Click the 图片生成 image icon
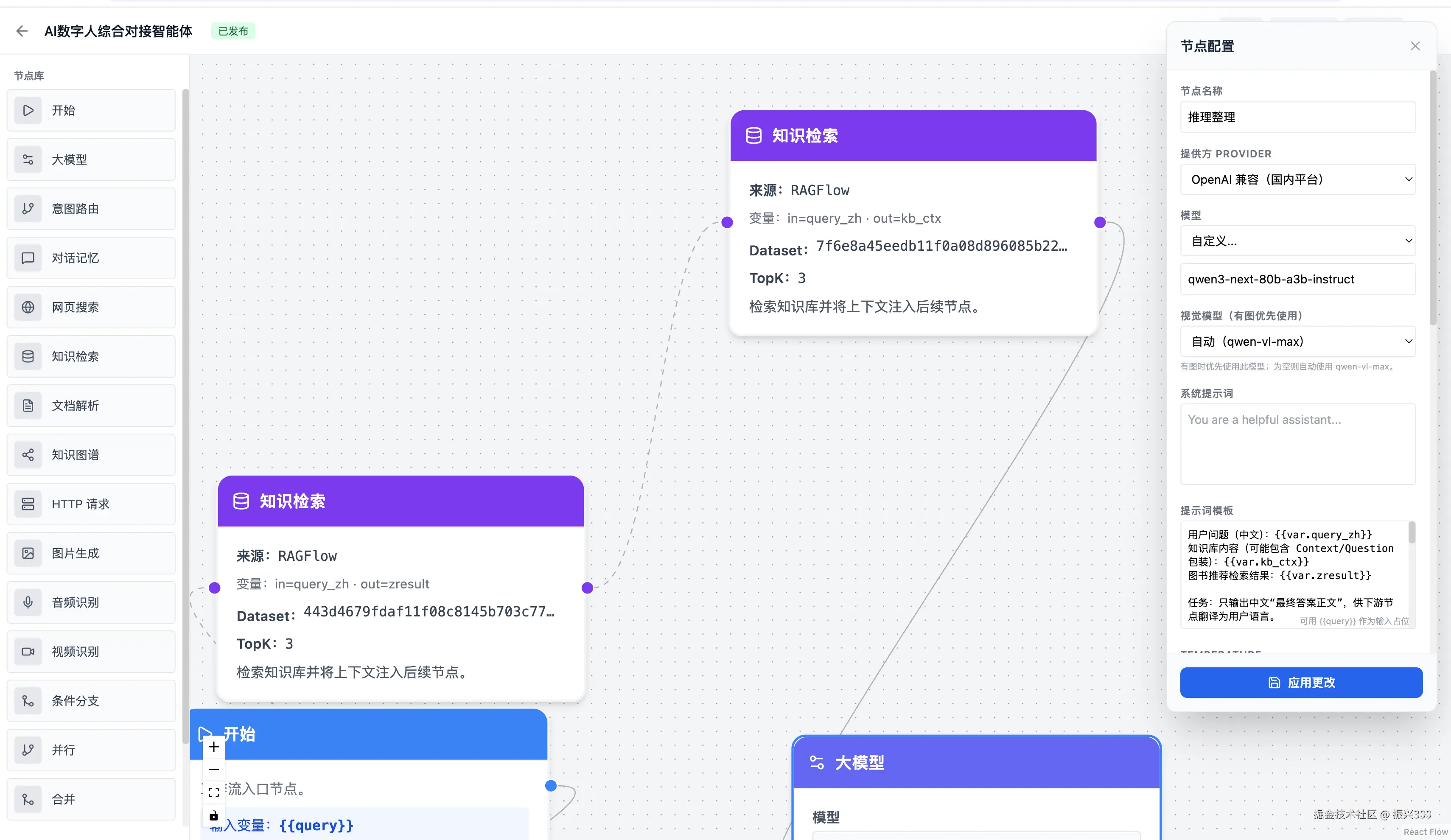1451x840 pixels. click(x=28, y=553)
